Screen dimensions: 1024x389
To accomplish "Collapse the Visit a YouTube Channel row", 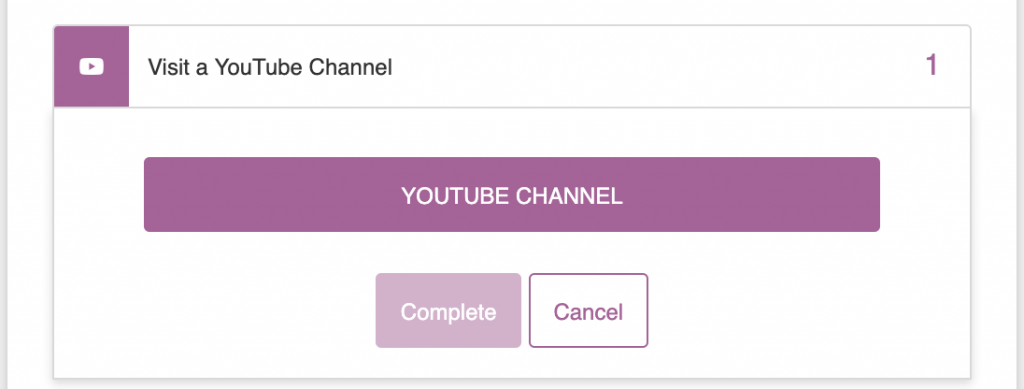I will point(511,67).
